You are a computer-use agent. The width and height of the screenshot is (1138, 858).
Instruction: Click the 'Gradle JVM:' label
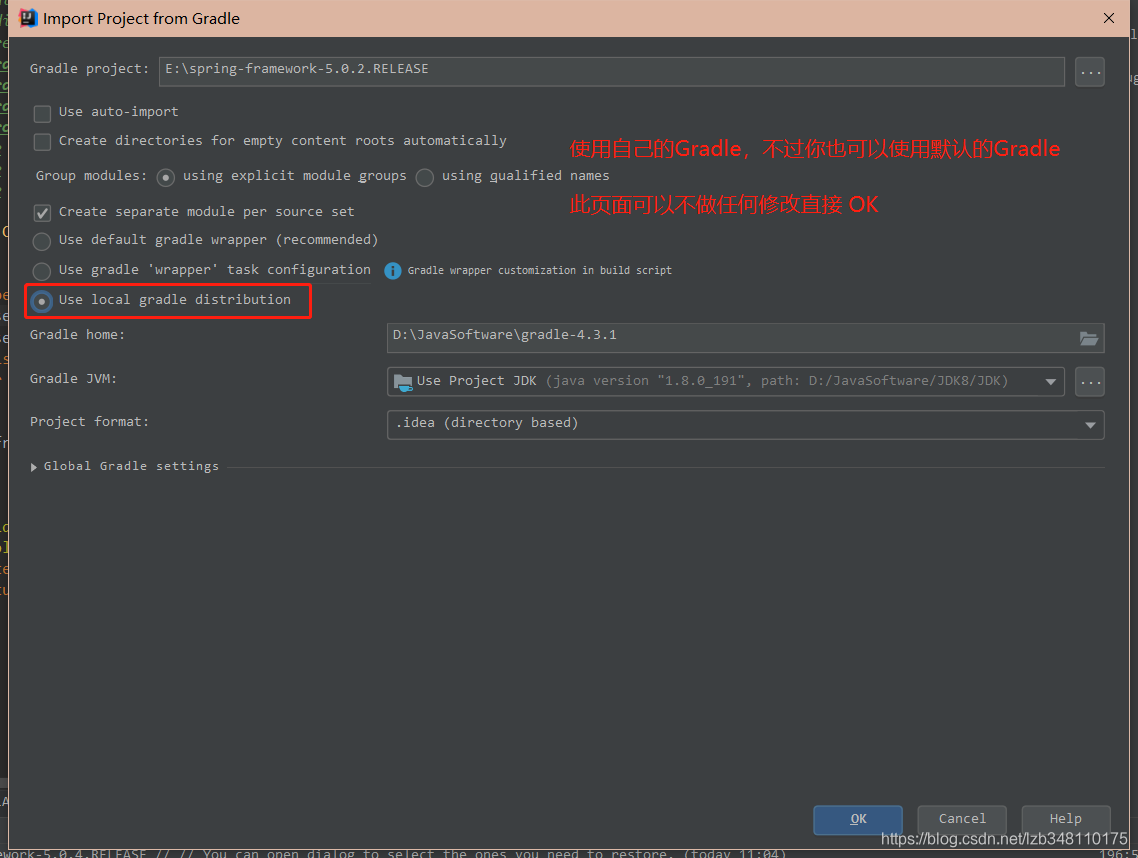tap(73, 379)
